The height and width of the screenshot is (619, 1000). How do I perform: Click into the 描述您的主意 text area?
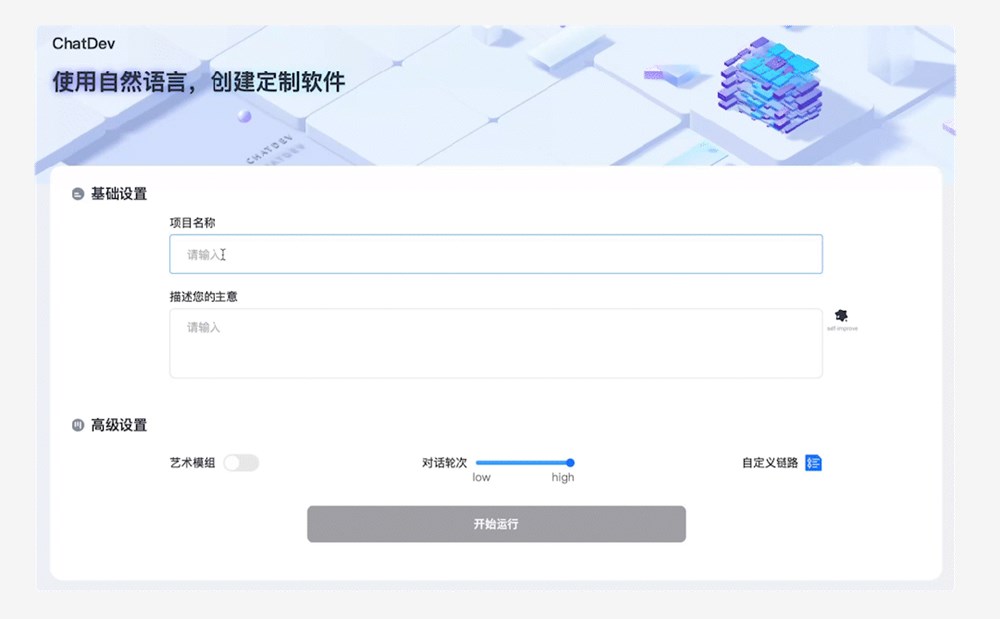(x=495, y=343)
